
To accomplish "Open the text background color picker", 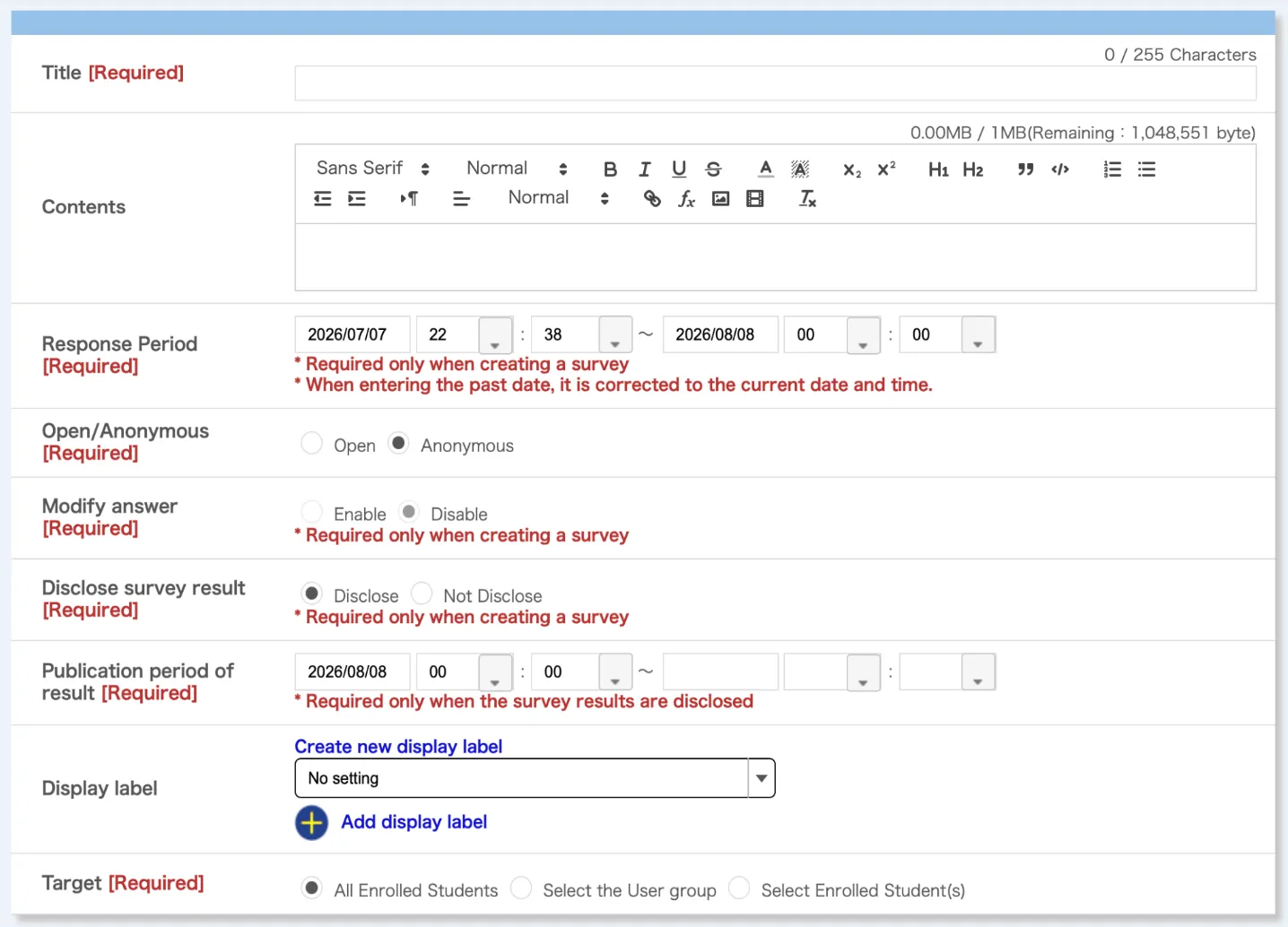I will 800,169.
